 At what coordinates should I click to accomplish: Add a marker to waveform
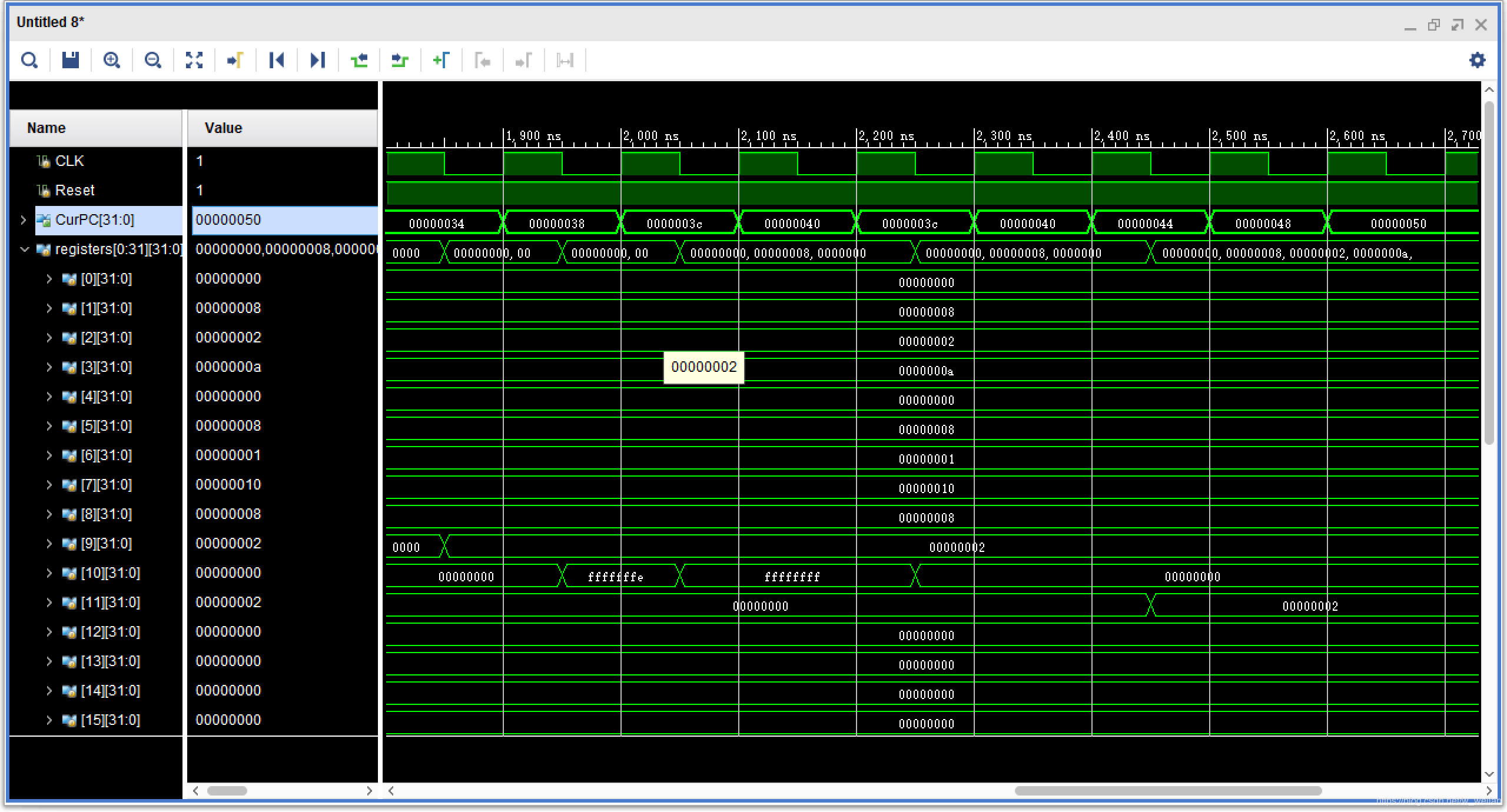(x=442, y=60)
